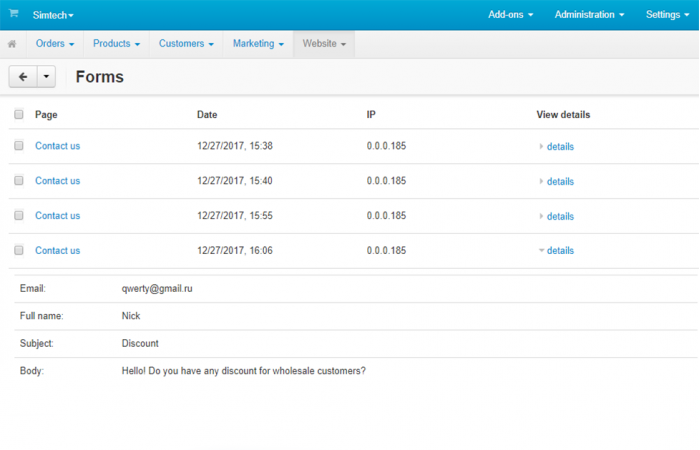Click the subject value Discount

(x=140, y=343)
